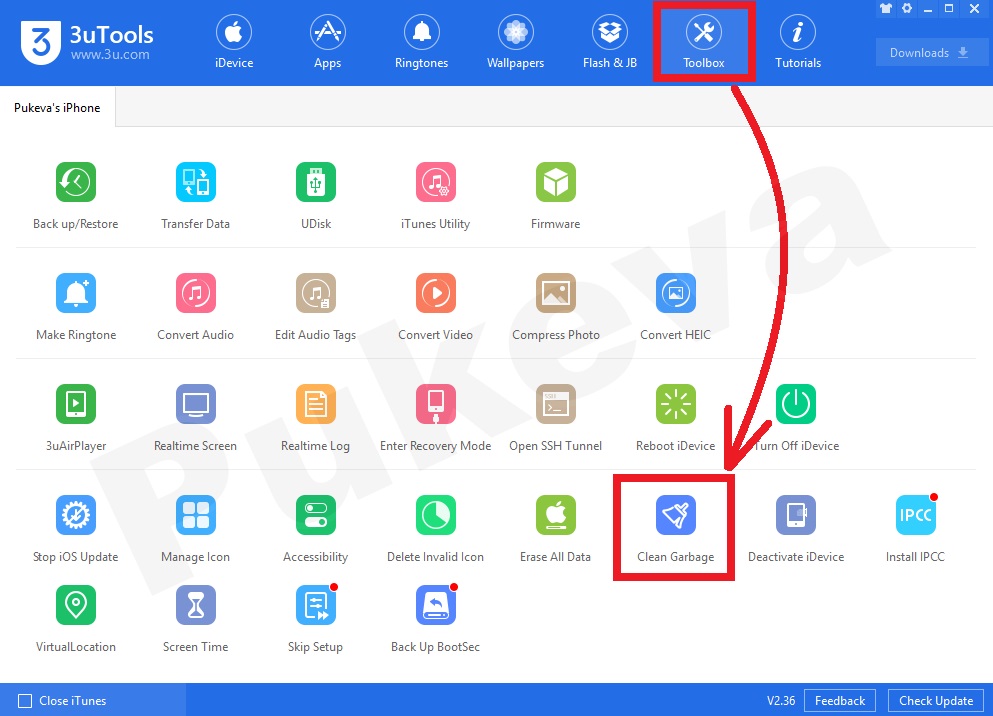993x716 pixels.
Task: Open the Screen Time tool
Action: pyautogui.click(x=196, y=605)
